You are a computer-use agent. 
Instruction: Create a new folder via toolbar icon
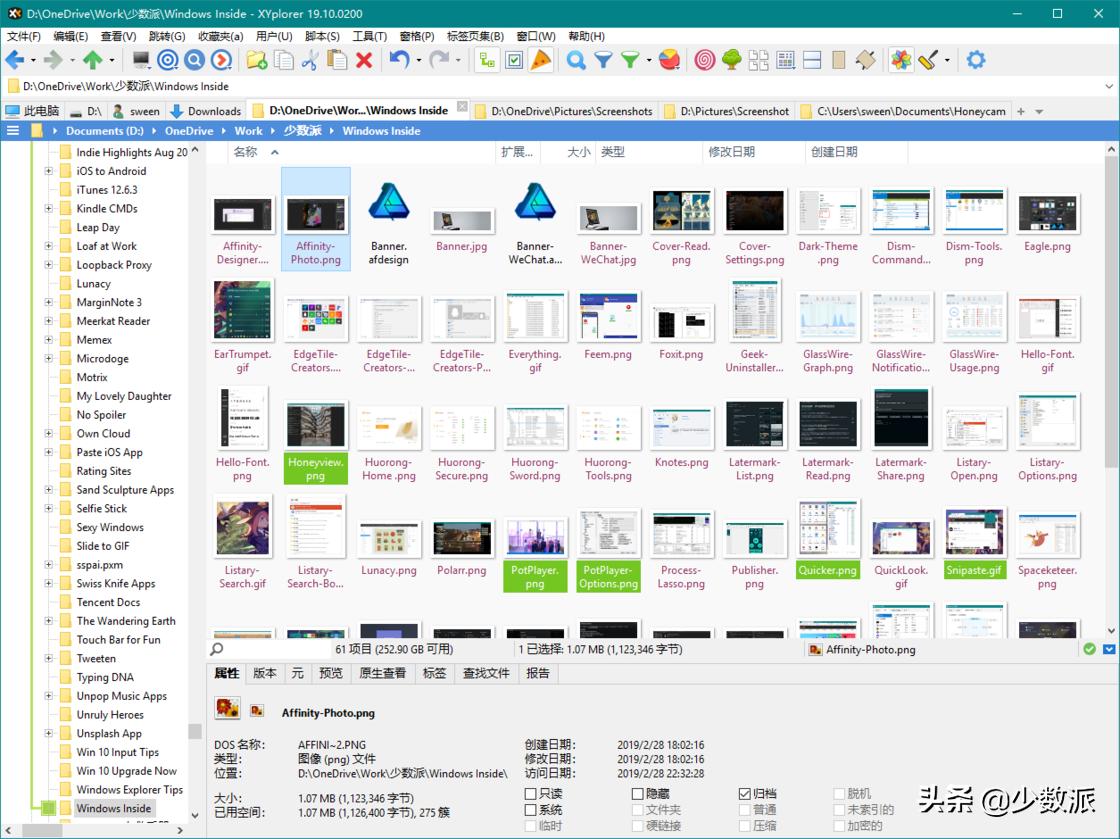[255, 60]
